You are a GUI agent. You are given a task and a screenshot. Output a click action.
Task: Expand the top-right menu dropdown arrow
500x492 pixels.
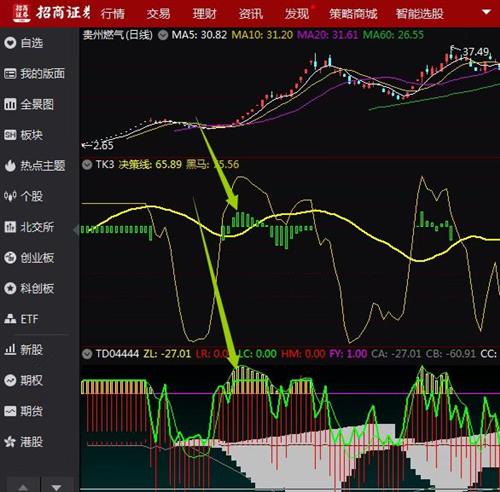coord(486,12)
